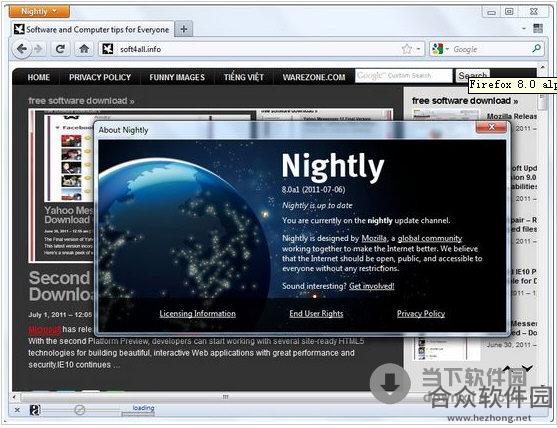Go to the home page icon
Viewport: 557px width, 428px height.
point(84,49)
